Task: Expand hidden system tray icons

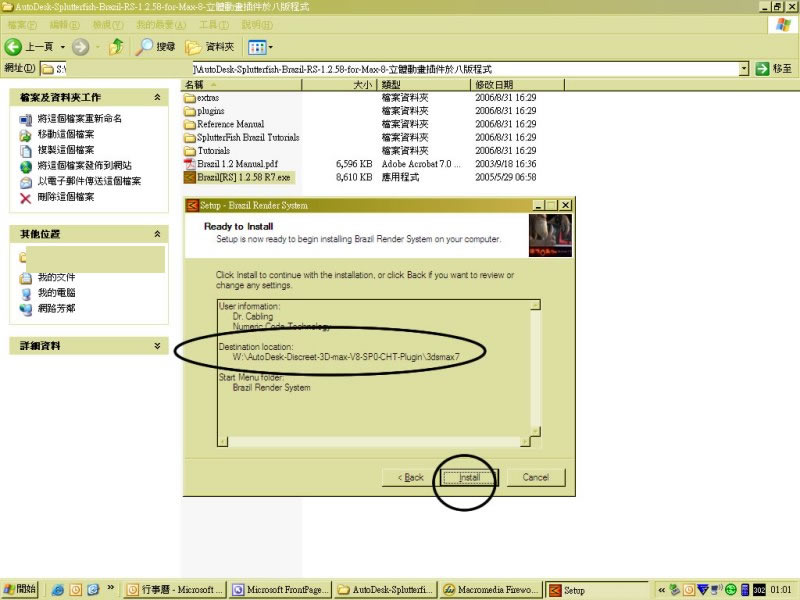Action: tap(662, 590)
